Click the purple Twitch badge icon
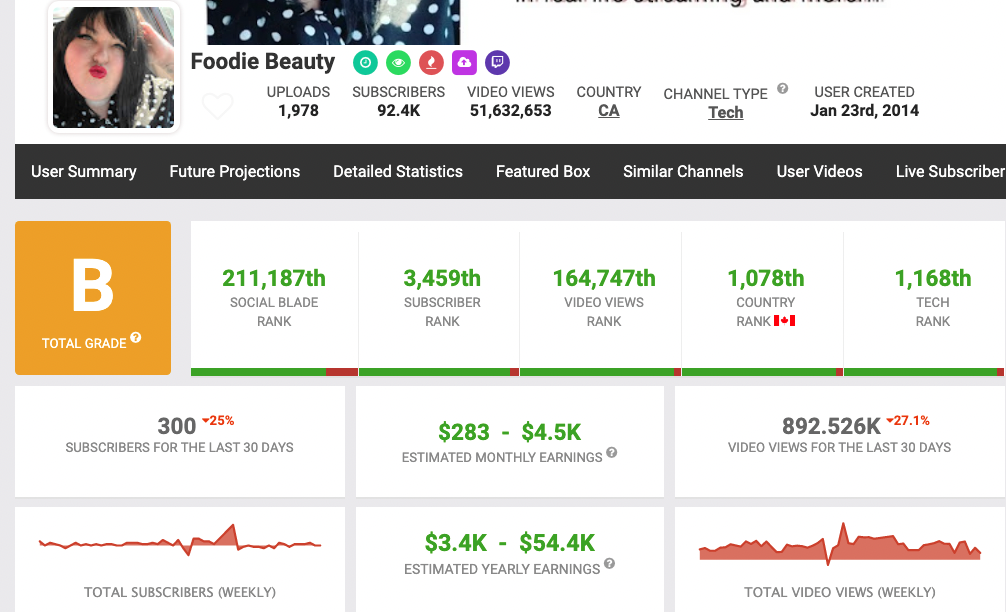The height and width of the screenshot is (612, 1006). coord(497,62)
